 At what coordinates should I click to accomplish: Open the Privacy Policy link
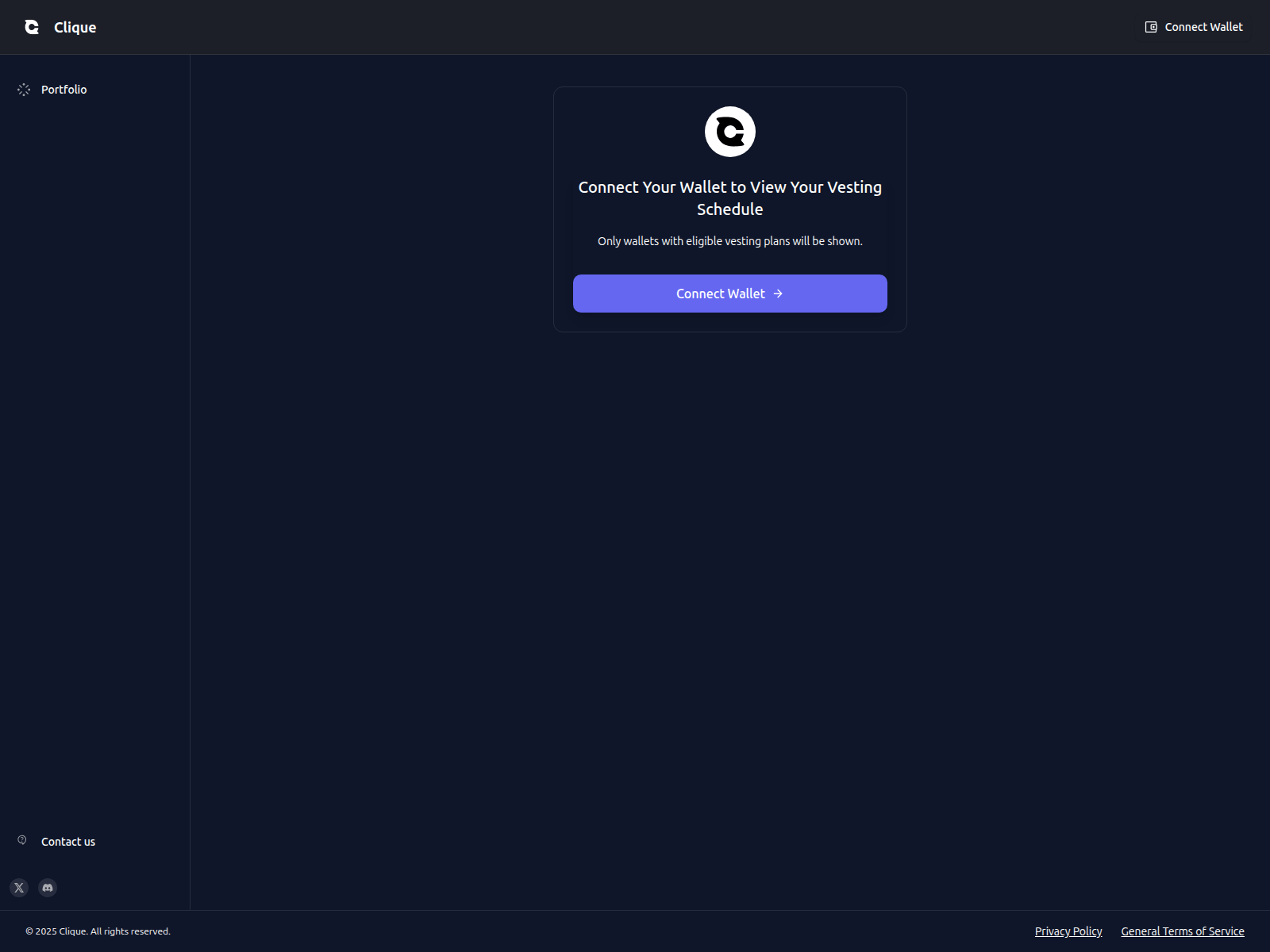tap(1068, 931)
